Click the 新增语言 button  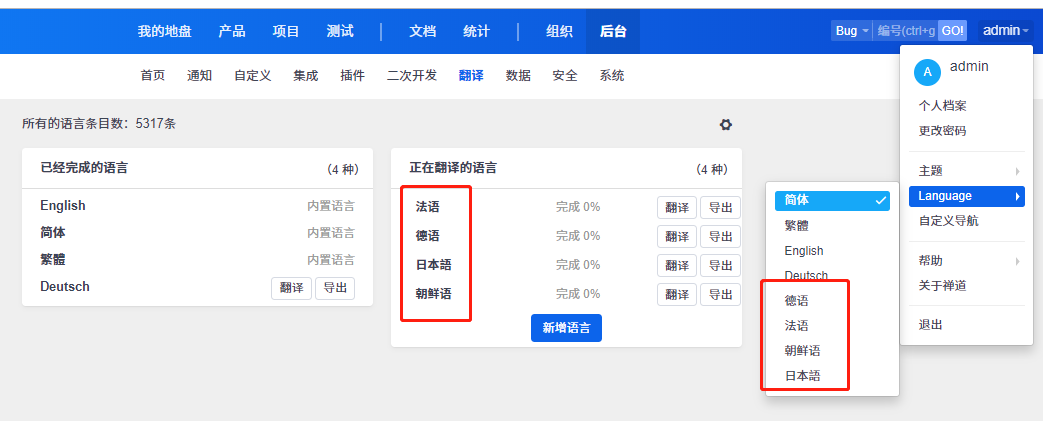pyautogui.click(x=566, y=328)
